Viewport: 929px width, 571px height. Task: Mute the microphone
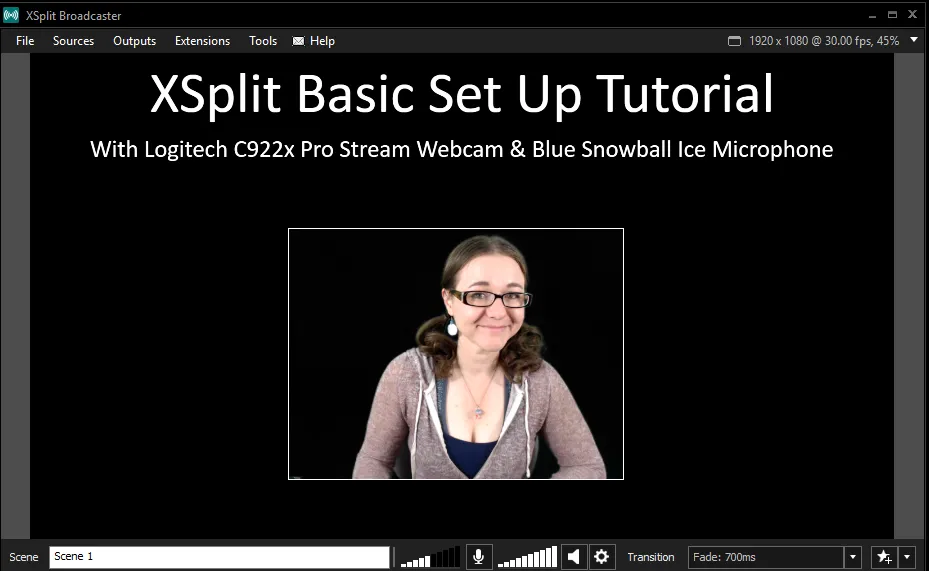coord(478,557)
